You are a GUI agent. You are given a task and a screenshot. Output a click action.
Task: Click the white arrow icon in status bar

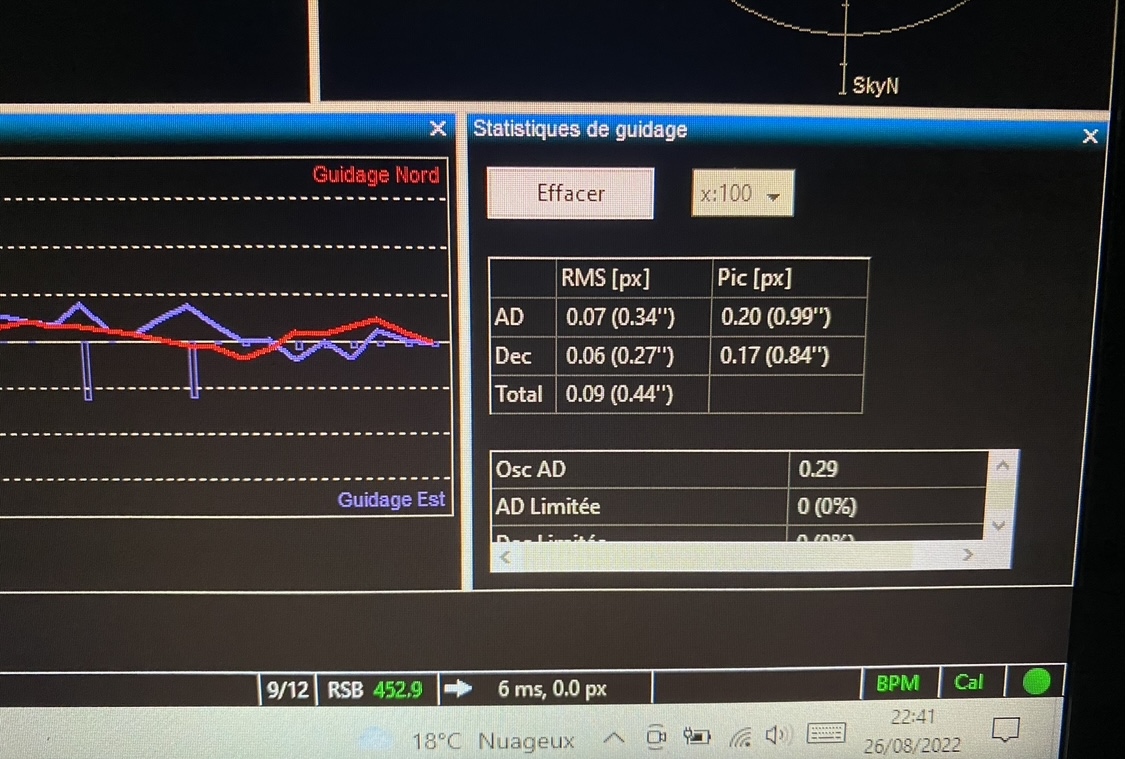[x=458, y=689]
